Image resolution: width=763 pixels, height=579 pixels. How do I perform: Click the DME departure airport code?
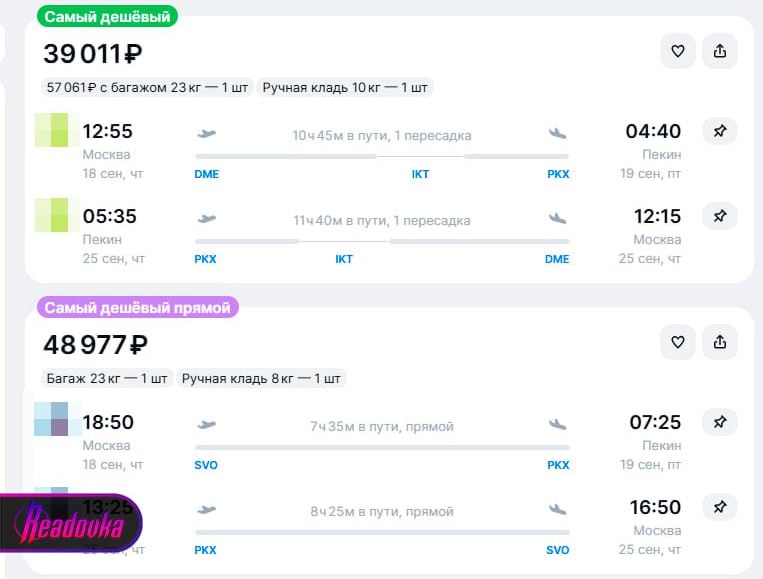[x=206, y=174]
